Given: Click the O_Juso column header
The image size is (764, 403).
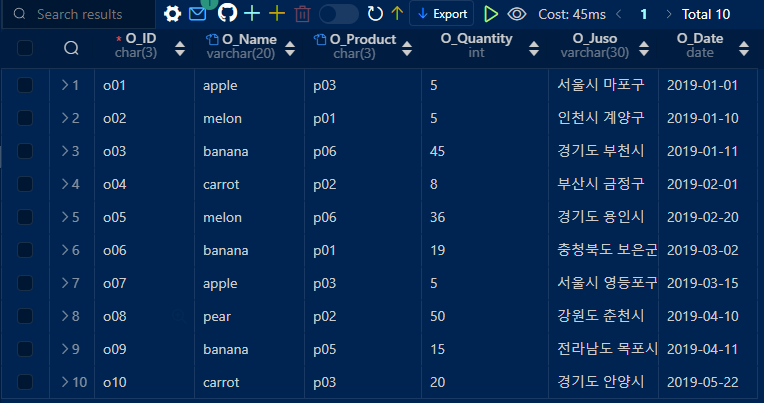Looking at the screenshot, I should 595,38.
